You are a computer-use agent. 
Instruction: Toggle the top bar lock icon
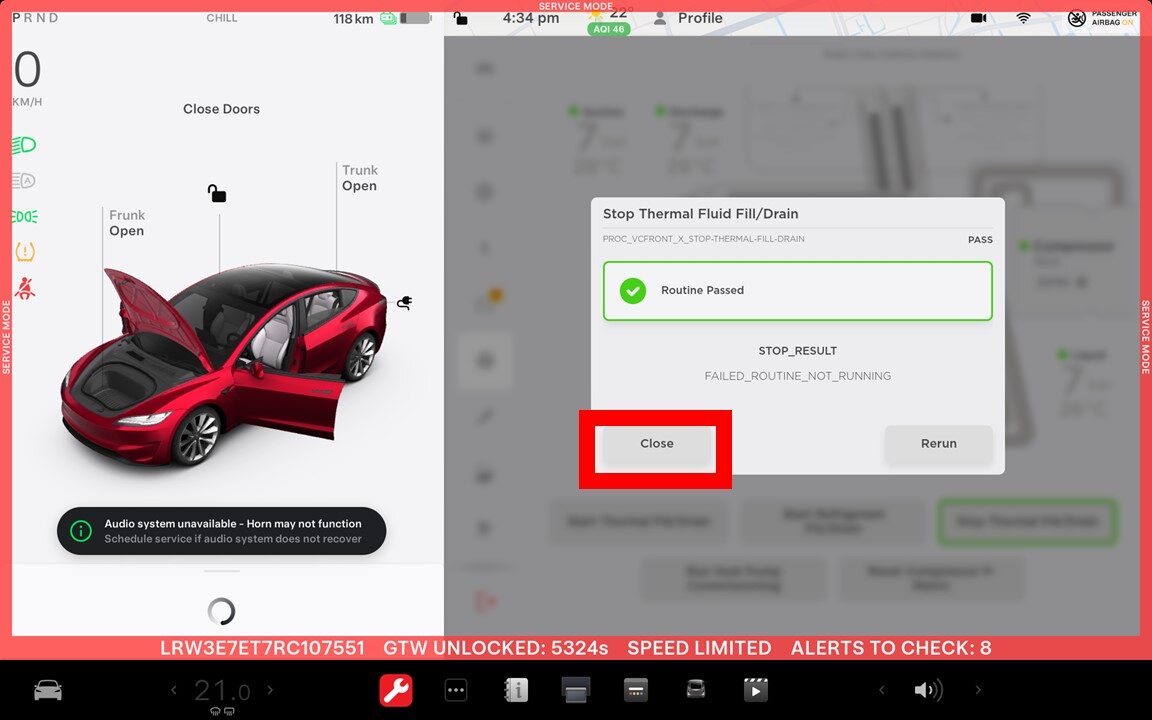(x=460, y=18)
